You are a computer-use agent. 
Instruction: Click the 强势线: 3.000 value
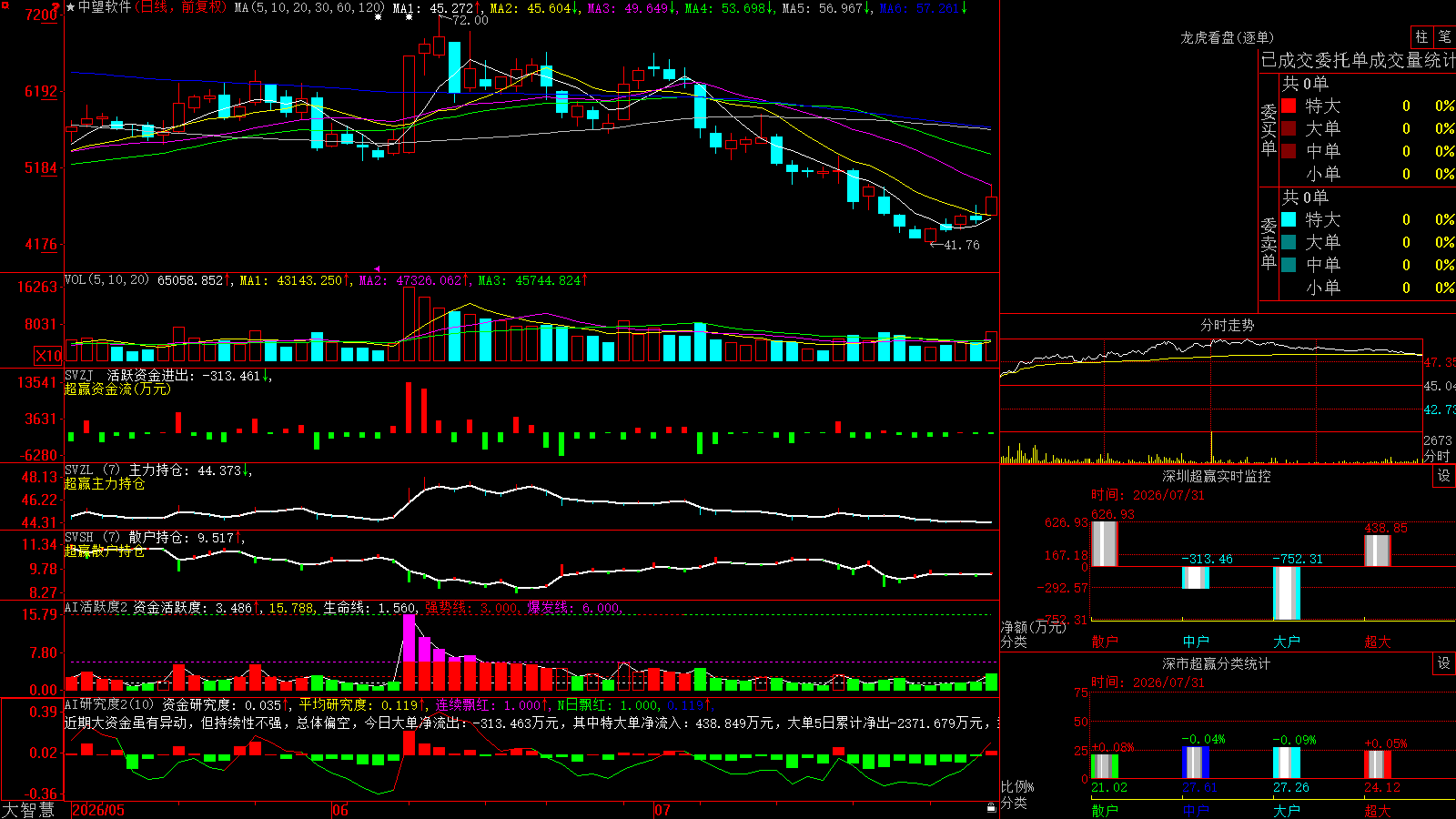472,608
